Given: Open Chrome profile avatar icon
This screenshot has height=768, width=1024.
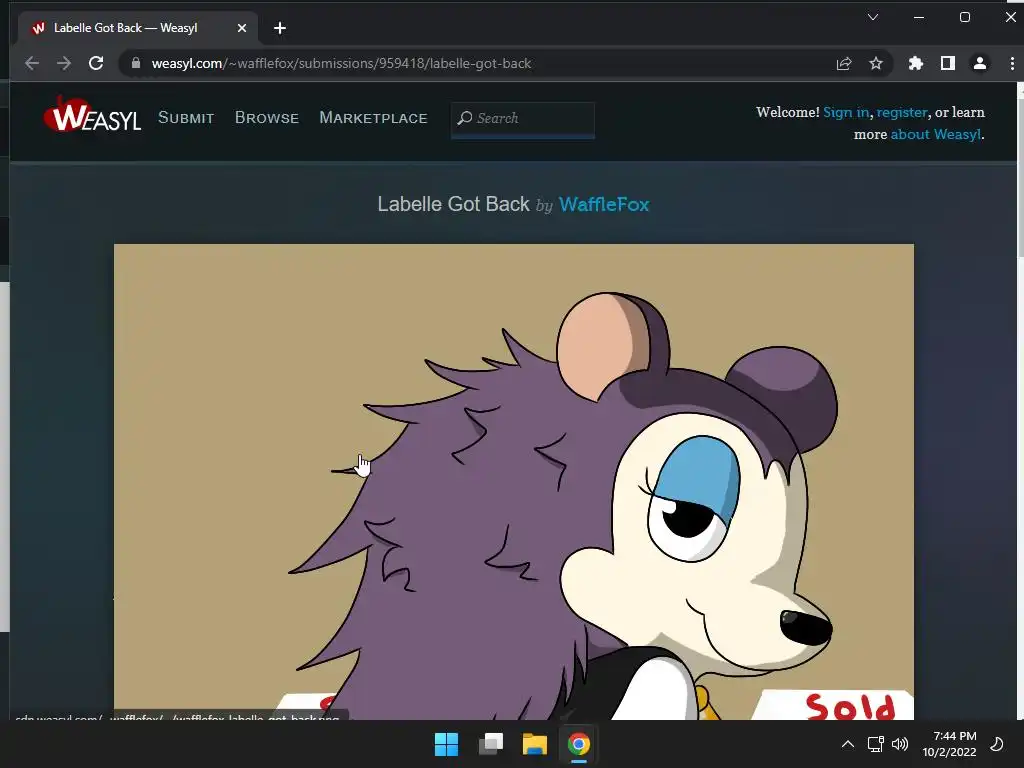Looking at the screenshot, I should pos(980,63).
